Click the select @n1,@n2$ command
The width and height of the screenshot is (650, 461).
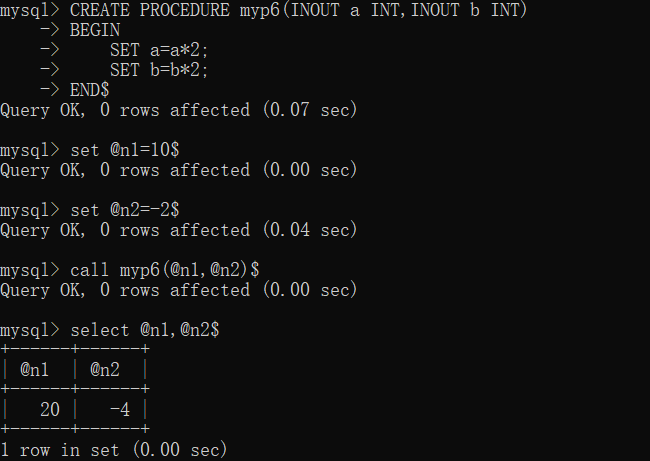click(145, 330)
